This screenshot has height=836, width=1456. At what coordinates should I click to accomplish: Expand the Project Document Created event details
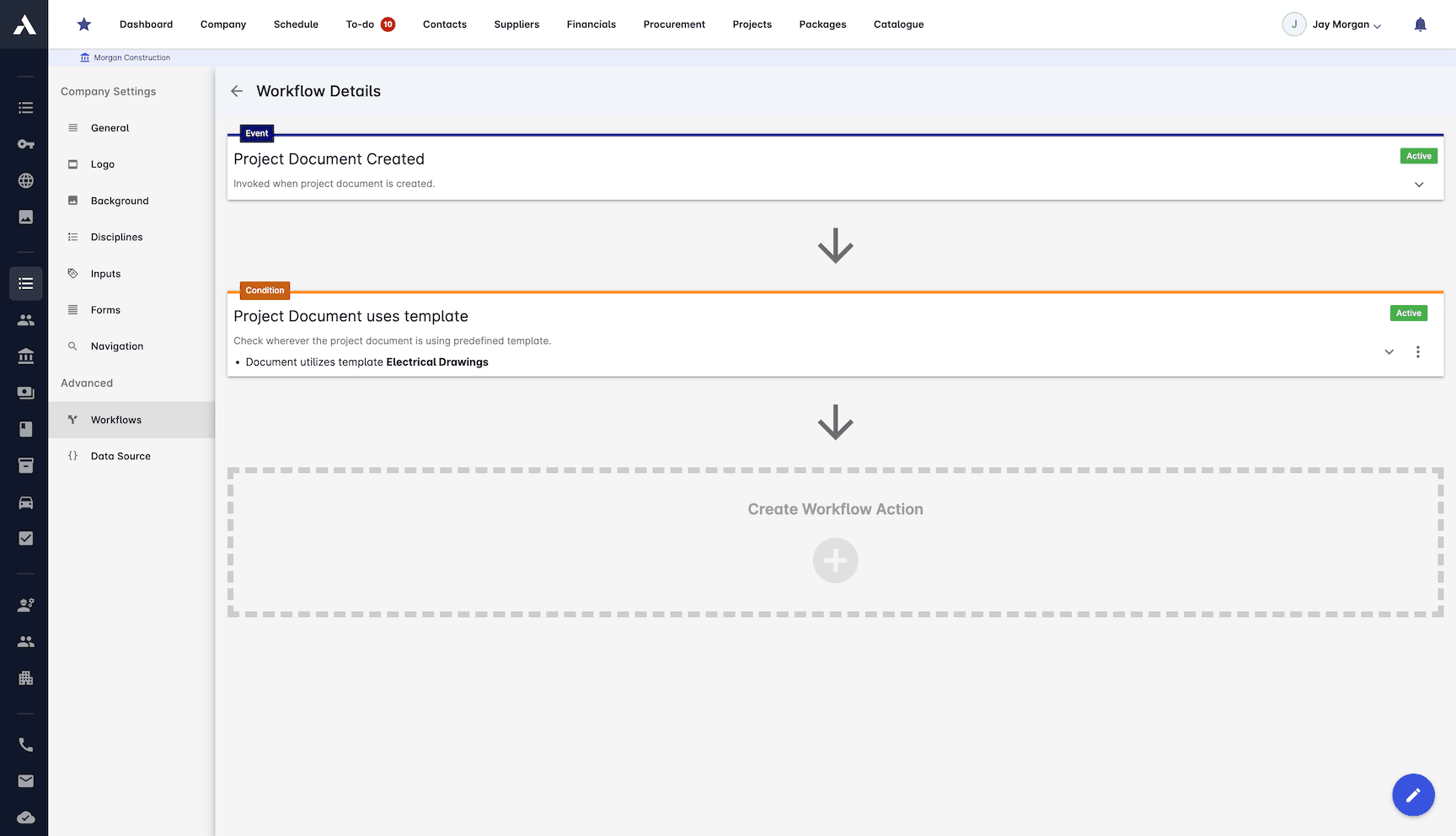[x=1420, y=184]
